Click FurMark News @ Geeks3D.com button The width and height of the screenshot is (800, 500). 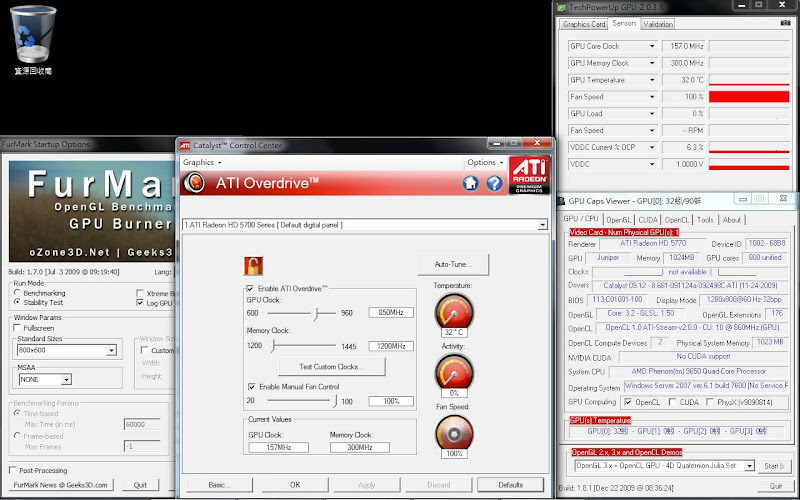click(61, 485)
